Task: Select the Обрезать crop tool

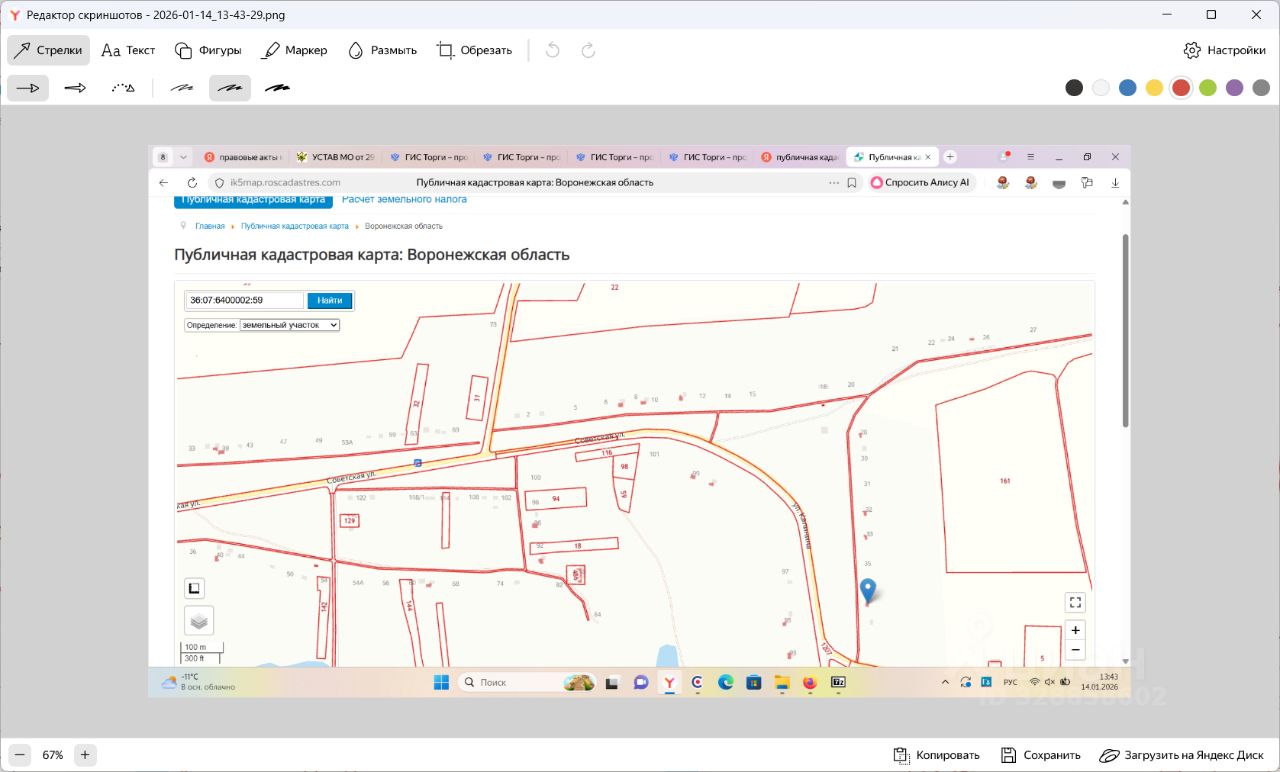Action: tap(474, 50)
